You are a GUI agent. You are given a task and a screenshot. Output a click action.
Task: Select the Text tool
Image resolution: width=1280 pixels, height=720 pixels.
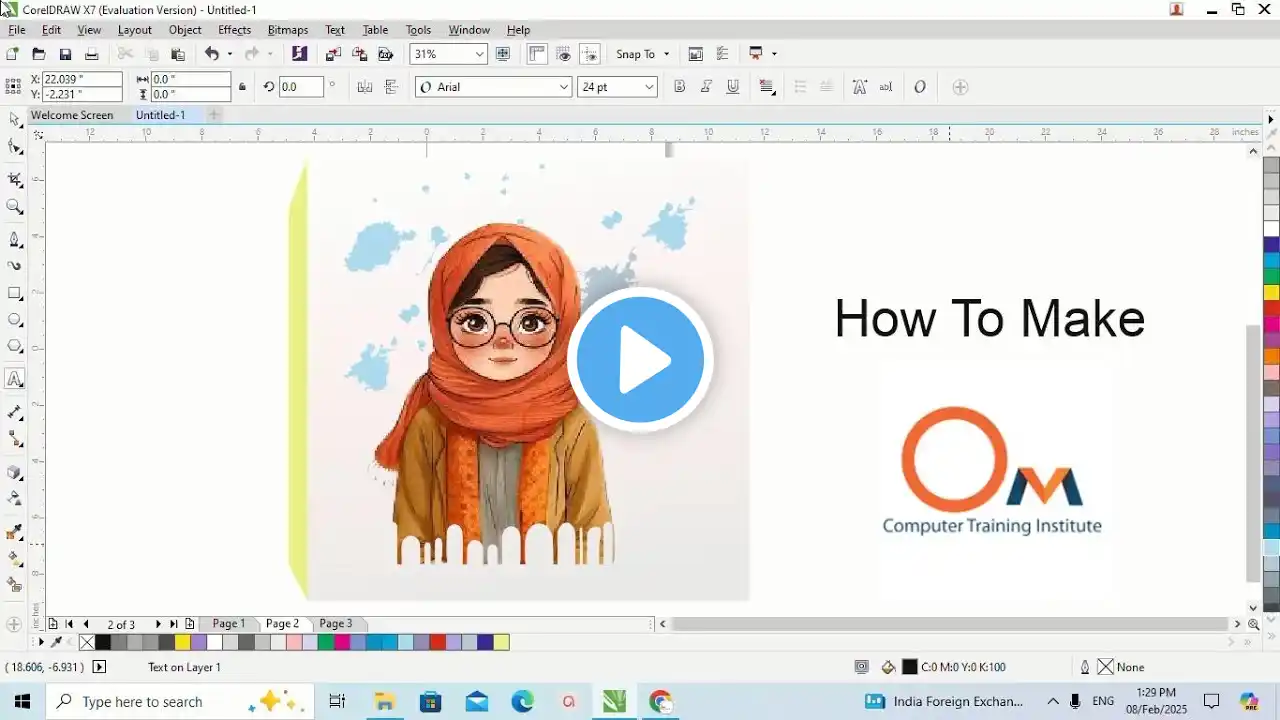[14, 379]
